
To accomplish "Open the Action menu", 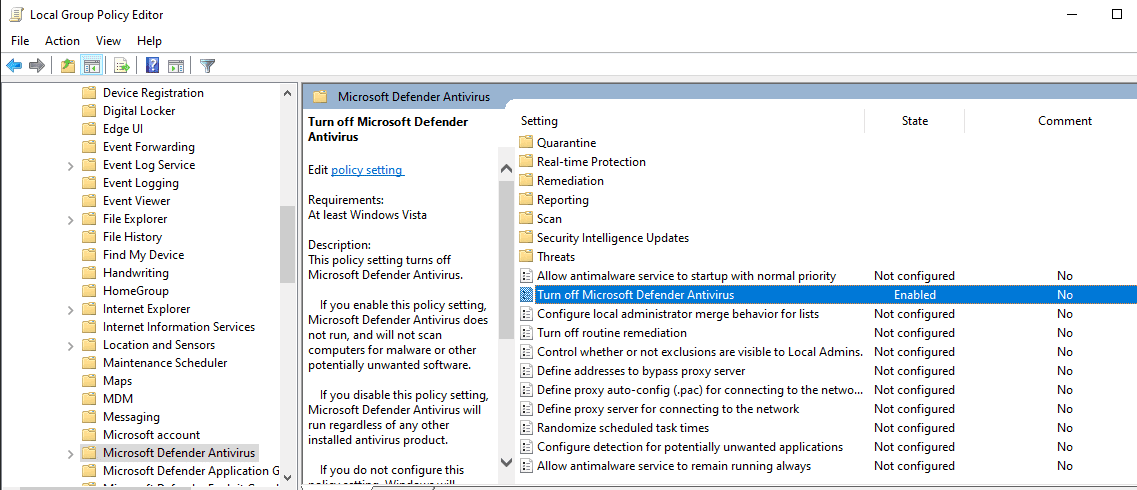I will (62, 41).
